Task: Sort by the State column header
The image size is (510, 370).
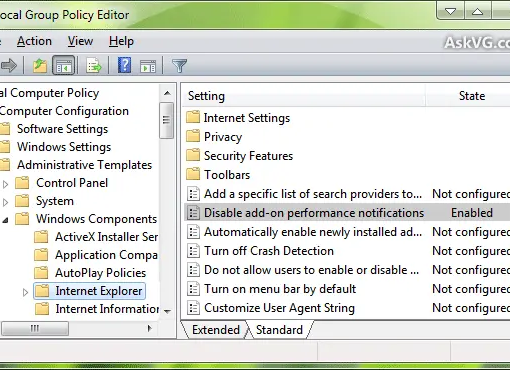Action: [x=472, y=96]
